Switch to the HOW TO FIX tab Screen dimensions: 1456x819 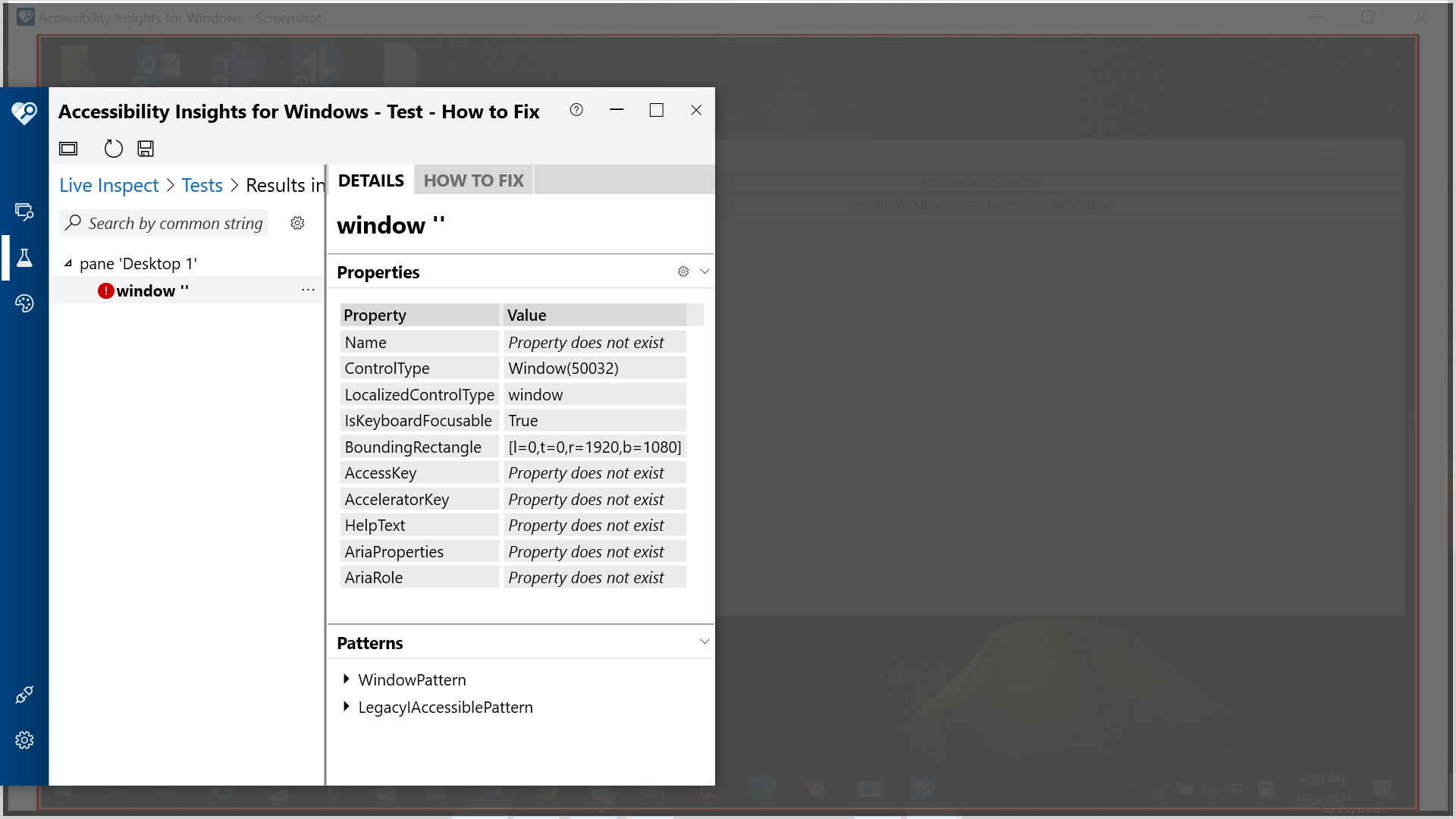[x=473, y=180]
